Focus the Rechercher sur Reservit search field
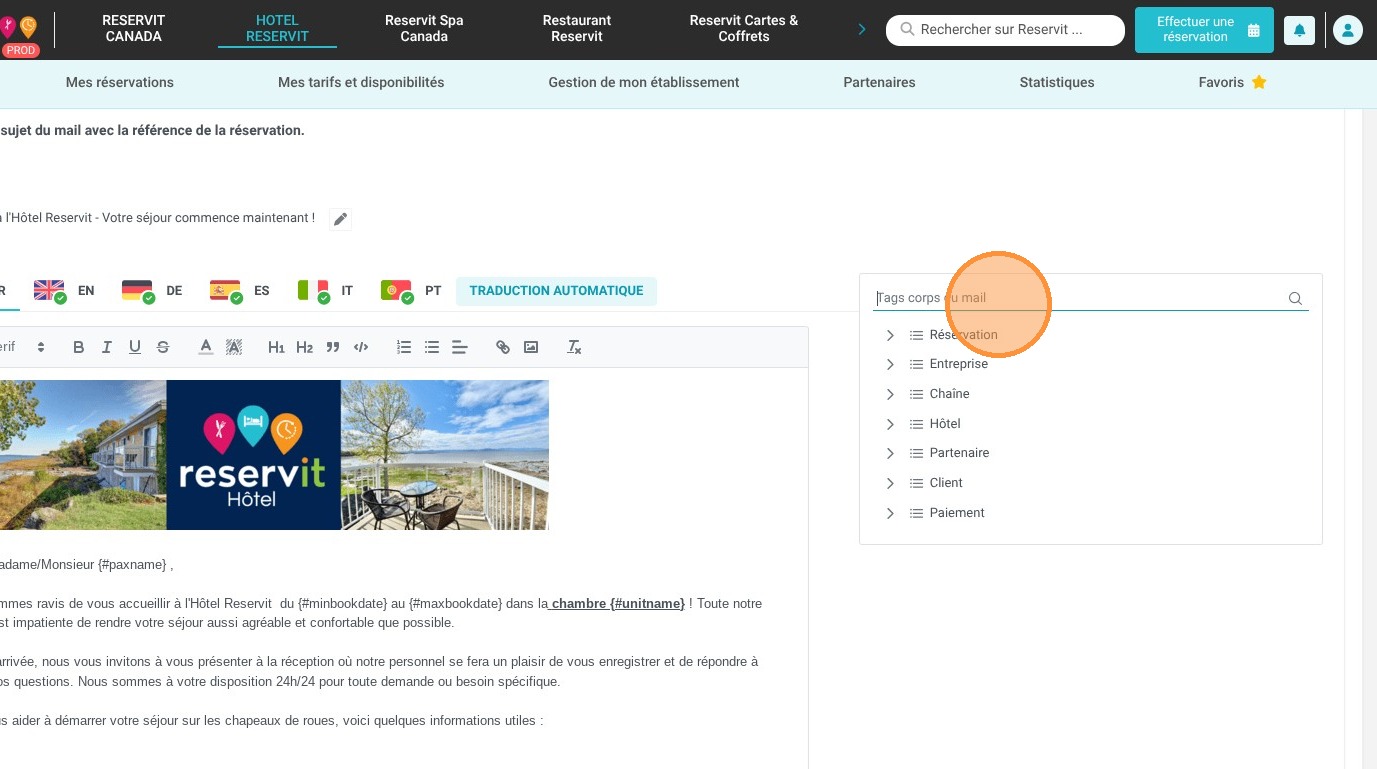 pos(1005,30)
